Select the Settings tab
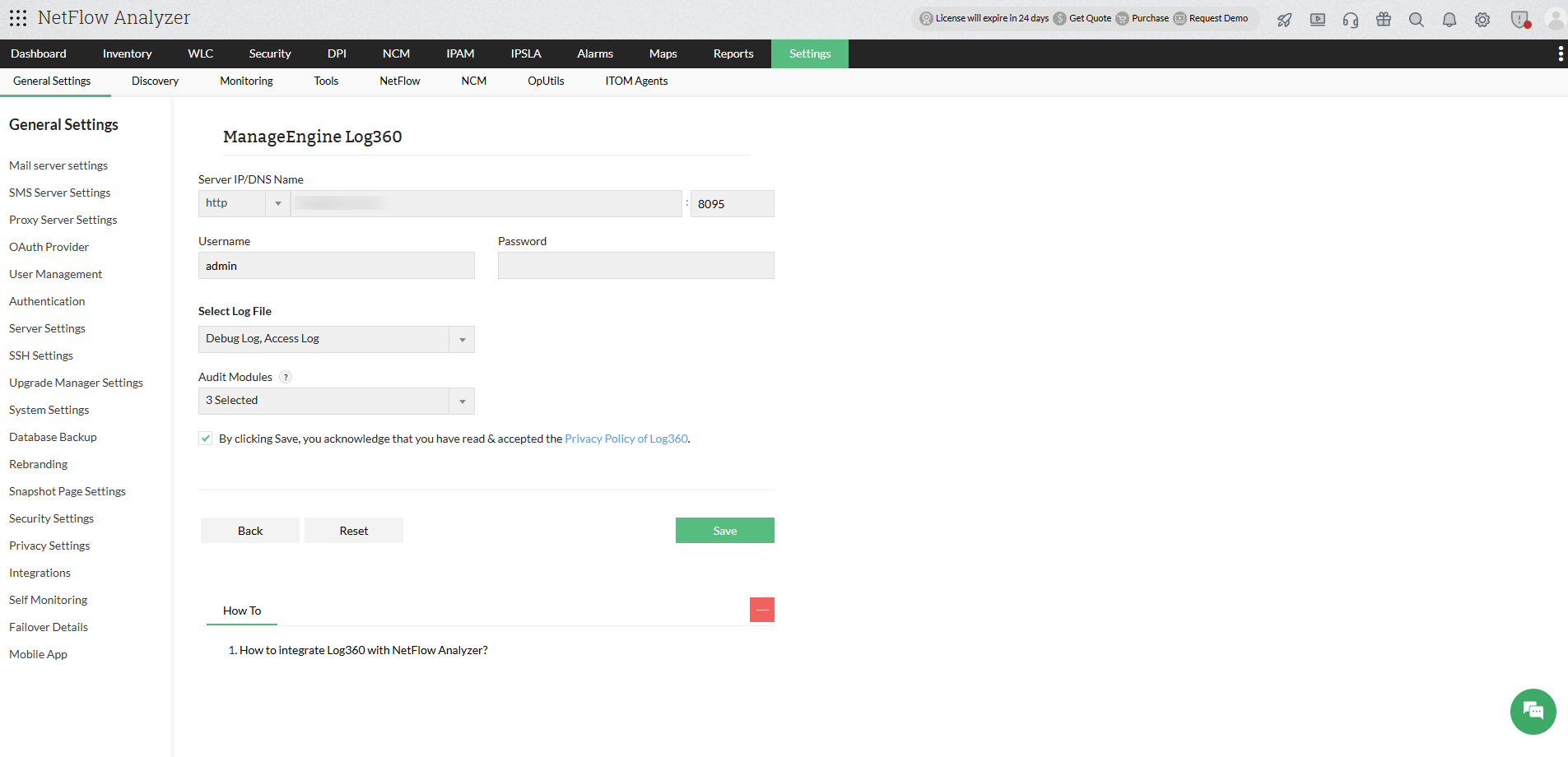This screenshot has width=1568, height=757. tap(810, 53)
